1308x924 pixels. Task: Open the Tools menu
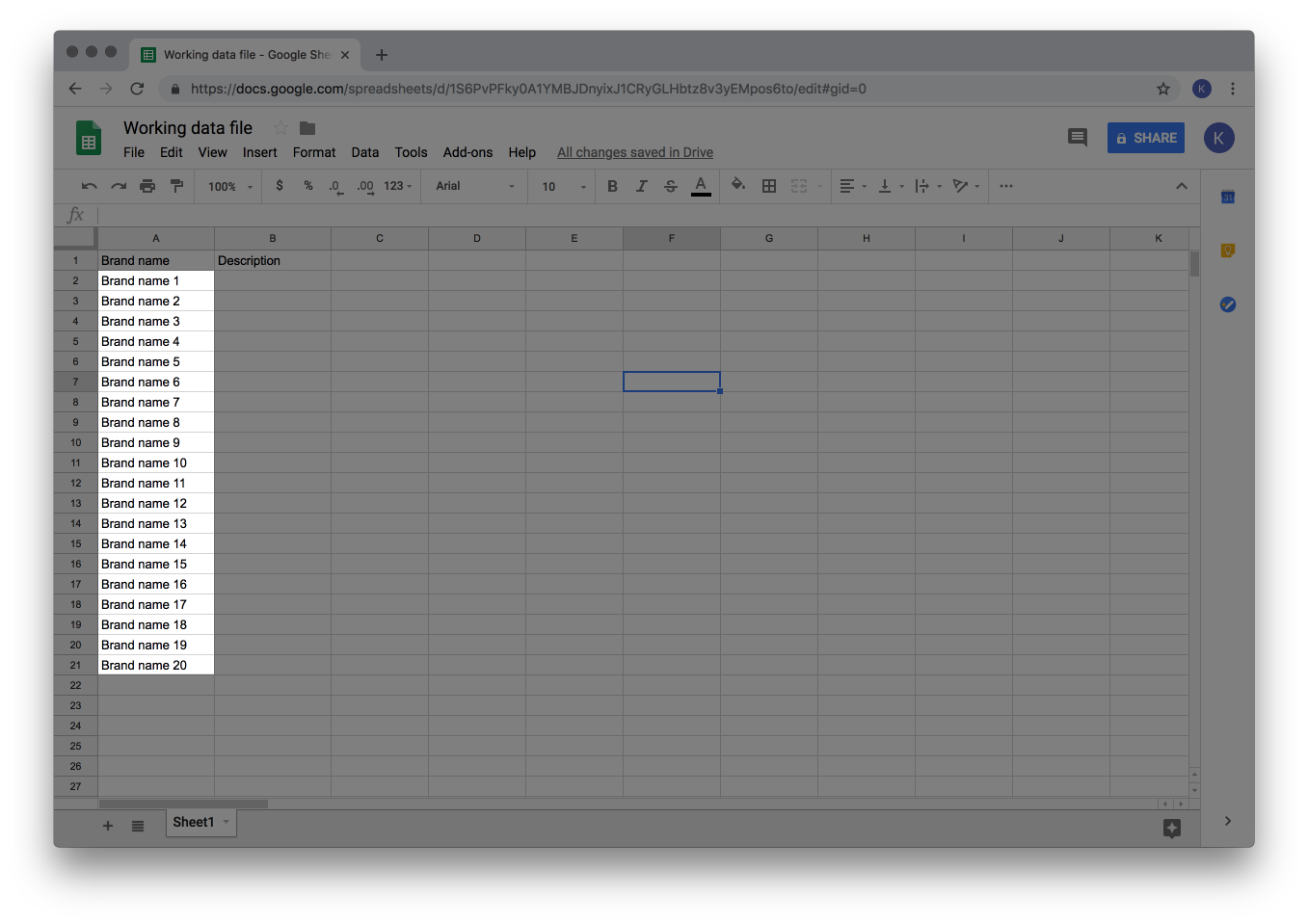tap(411, 152)
